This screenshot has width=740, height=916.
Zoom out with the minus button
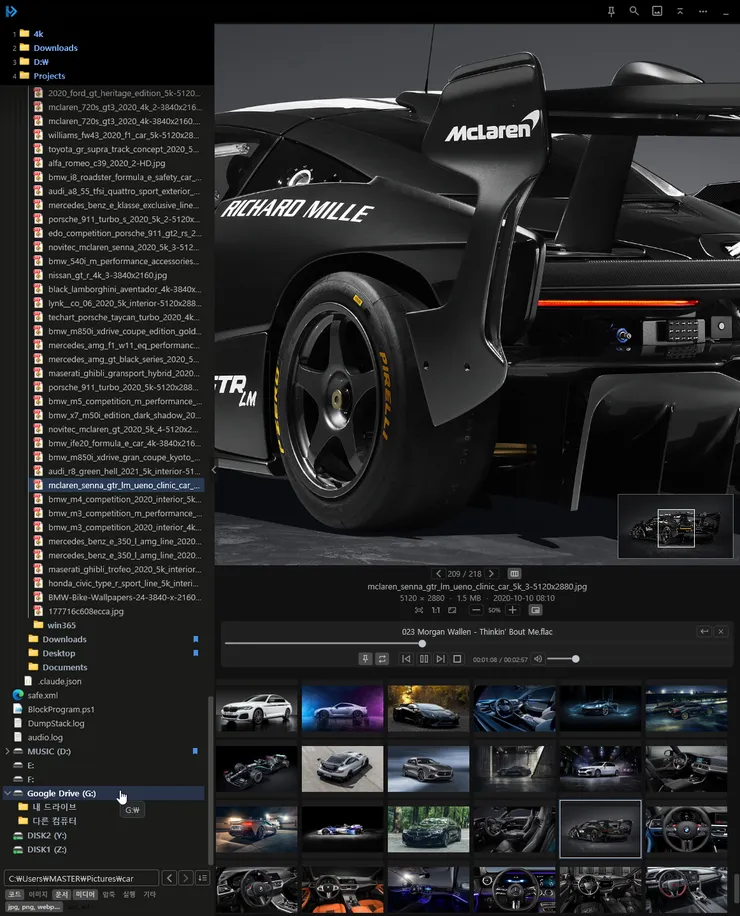(476, 610)
